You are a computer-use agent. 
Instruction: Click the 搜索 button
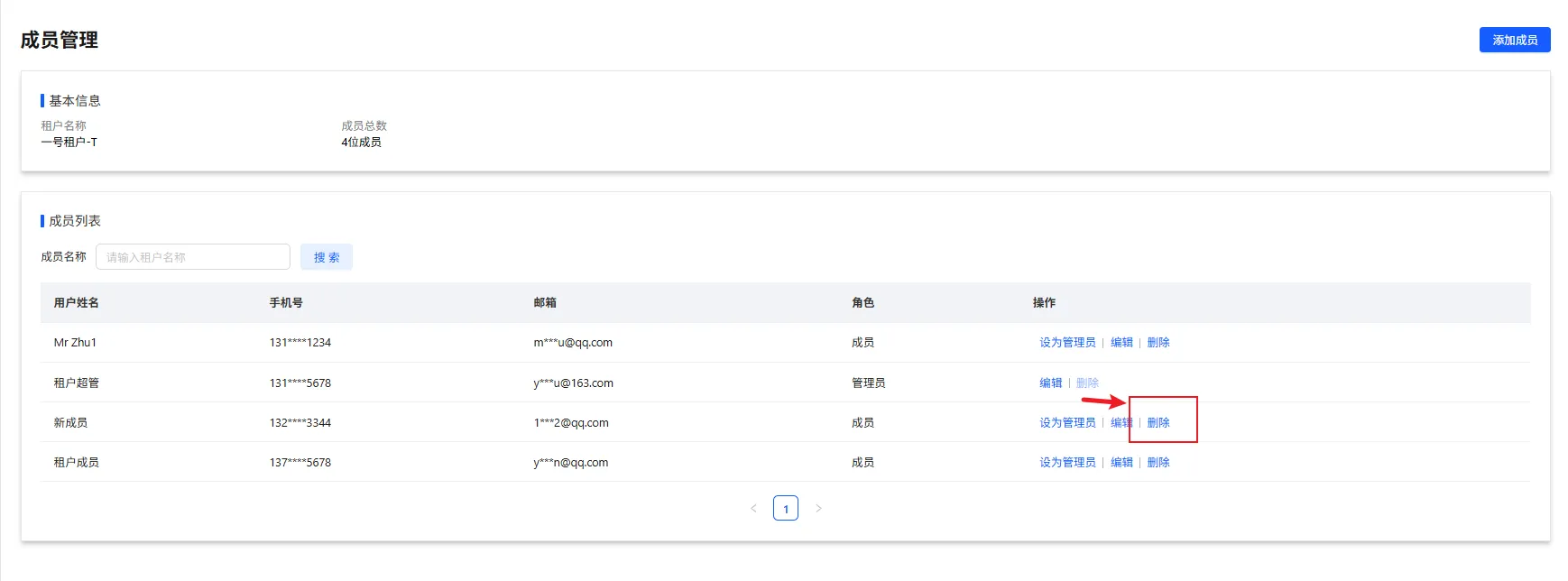click(327, 257)
